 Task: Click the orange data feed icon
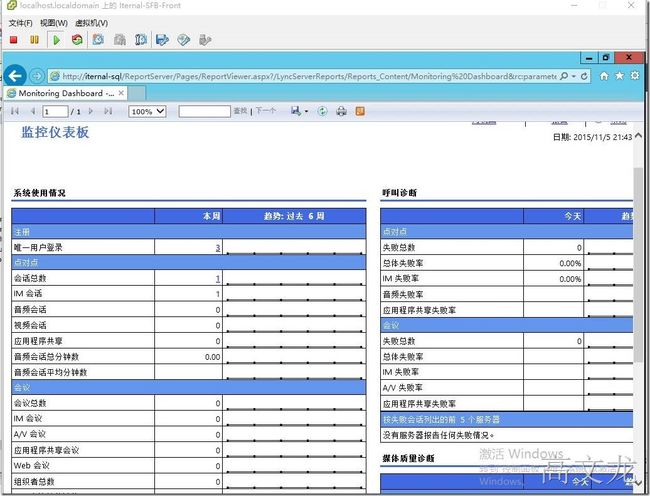[360, 111]
